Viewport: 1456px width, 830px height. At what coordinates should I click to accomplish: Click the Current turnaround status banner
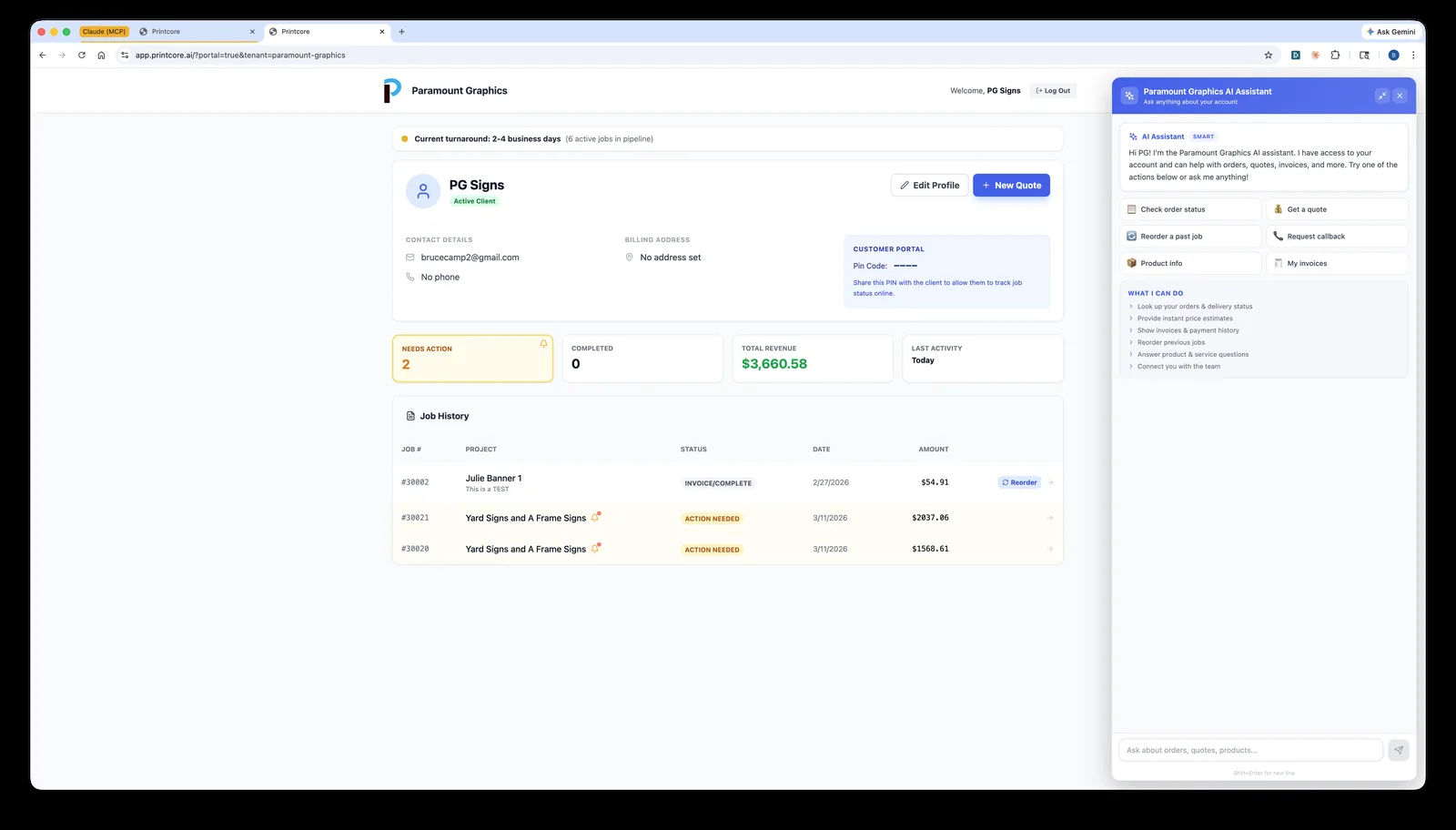tap(727, 139)
